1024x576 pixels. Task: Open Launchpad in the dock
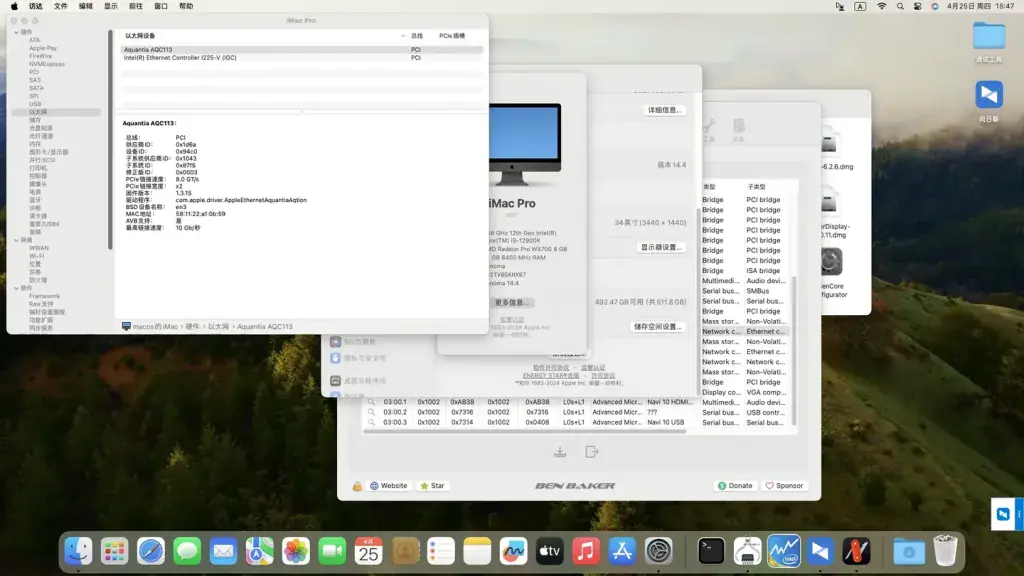click(x=114, y=552)
